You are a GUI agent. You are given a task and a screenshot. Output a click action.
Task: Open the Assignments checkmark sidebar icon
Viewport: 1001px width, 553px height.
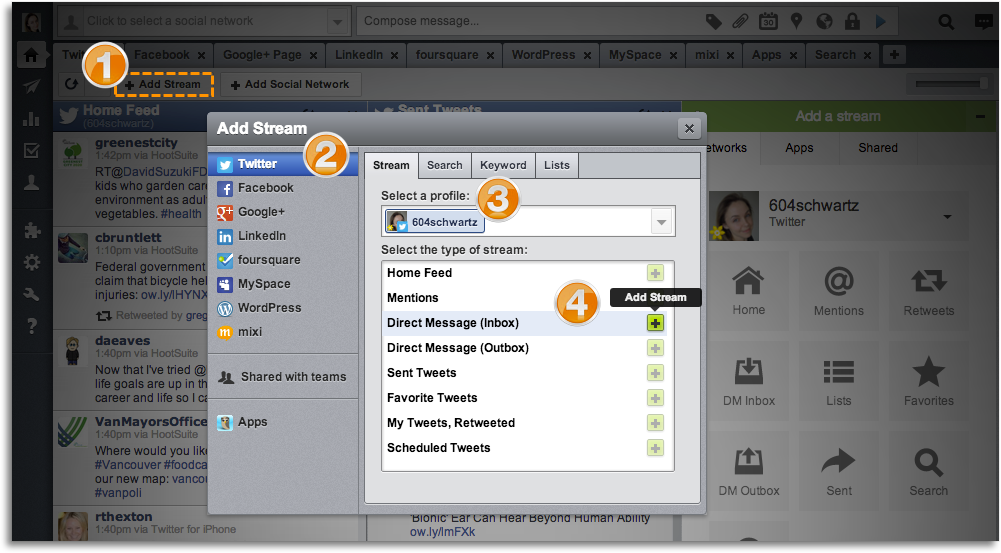click(x=31, y=151)
